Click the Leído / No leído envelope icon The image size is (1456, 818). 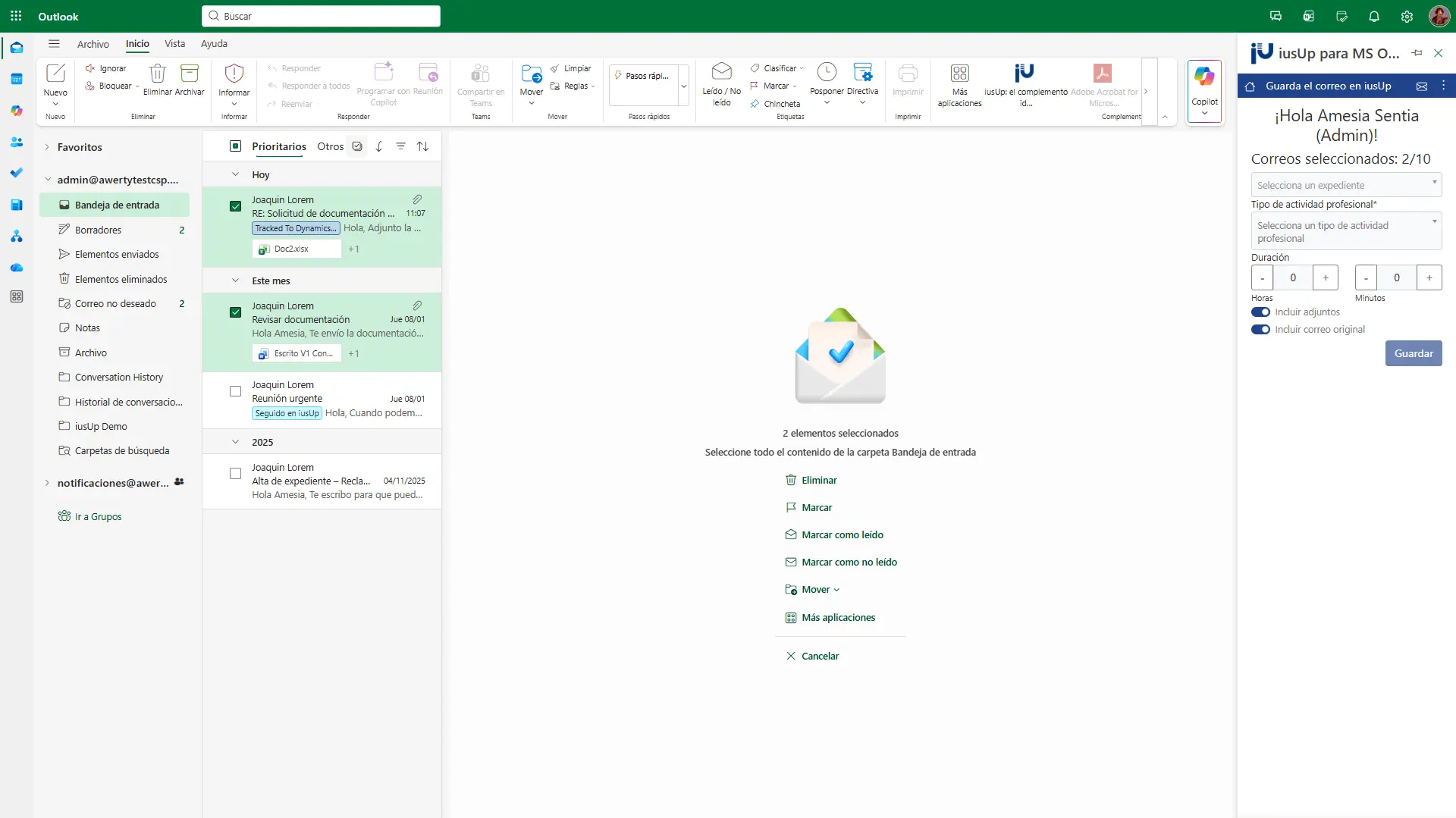pyautogui.click(x=721, y=73)
